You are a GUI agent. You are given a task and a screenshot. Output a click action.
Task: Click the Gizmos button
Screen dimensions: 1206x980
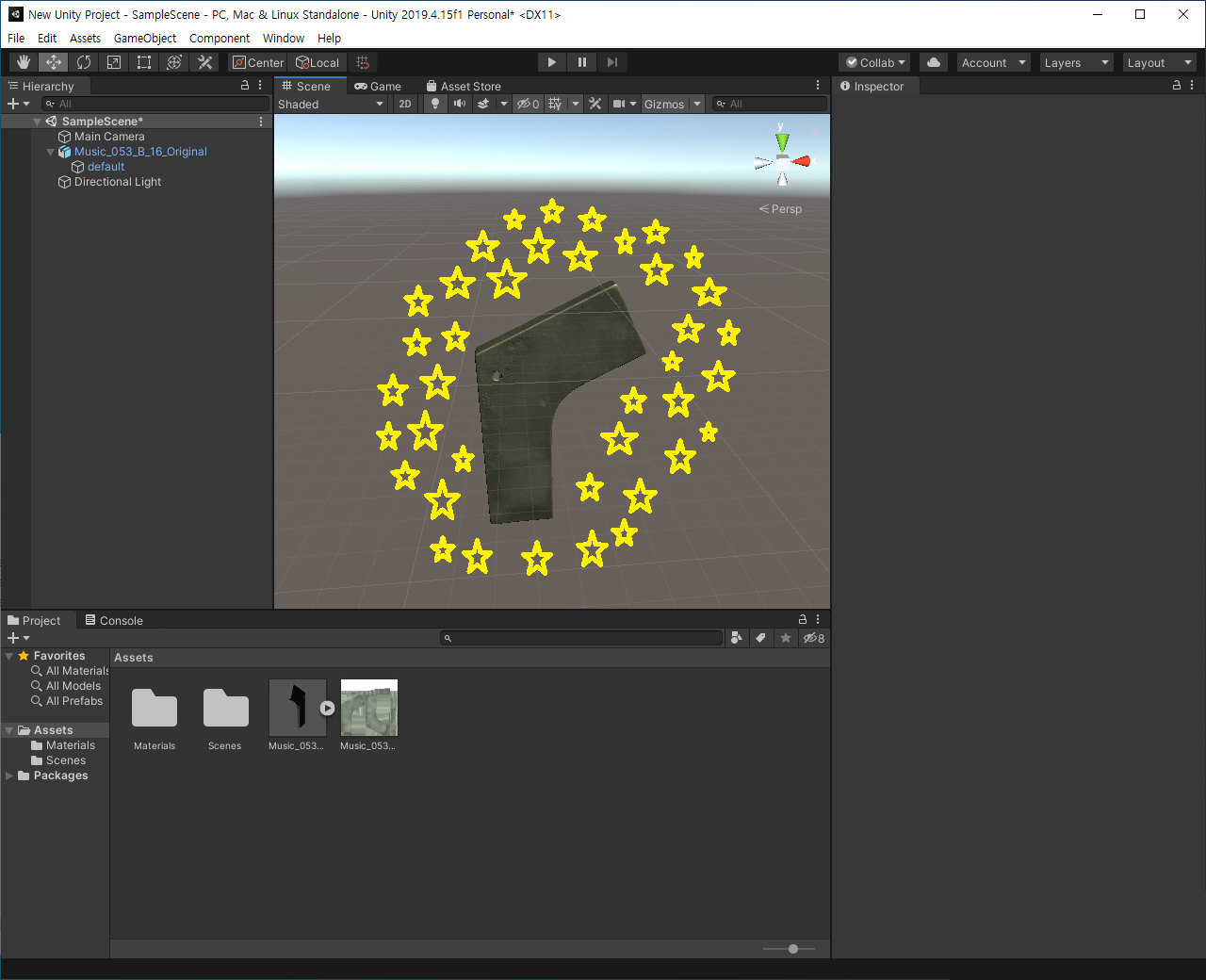tap(664, 104)
